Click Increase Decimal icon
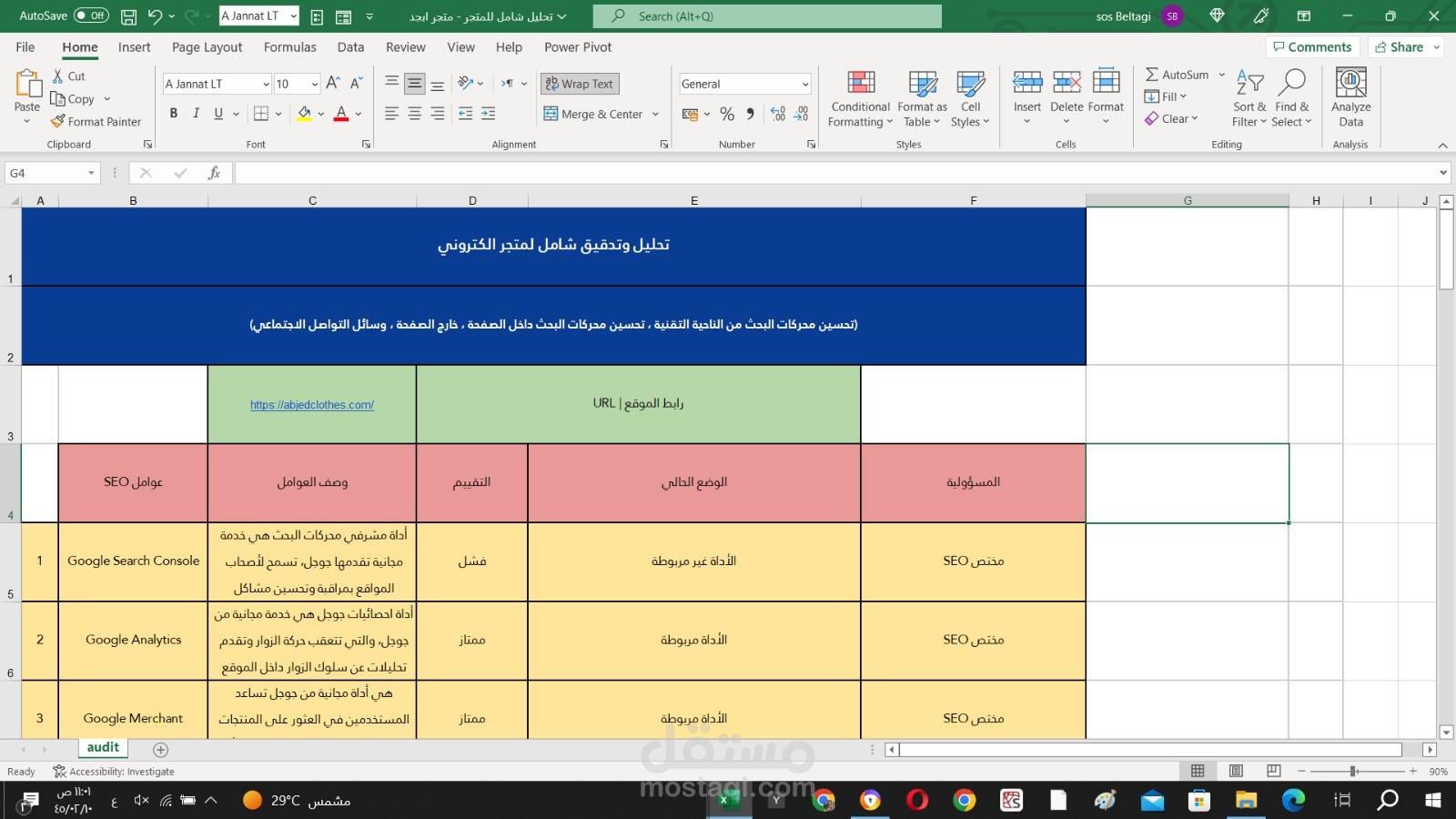This screenshot has width=1456, height=819. [x=778, y=114]
